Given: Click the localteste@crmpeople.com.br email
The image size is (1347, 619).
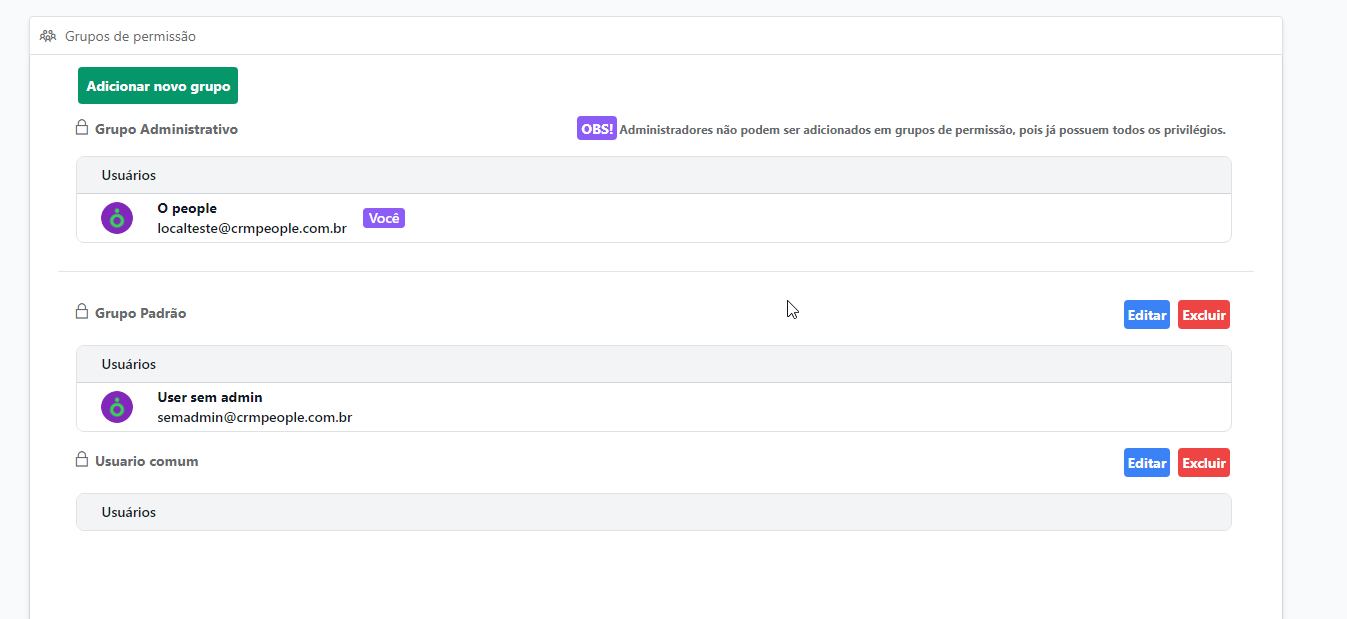Looking at the screenshot, I should [x=252, y=228].
